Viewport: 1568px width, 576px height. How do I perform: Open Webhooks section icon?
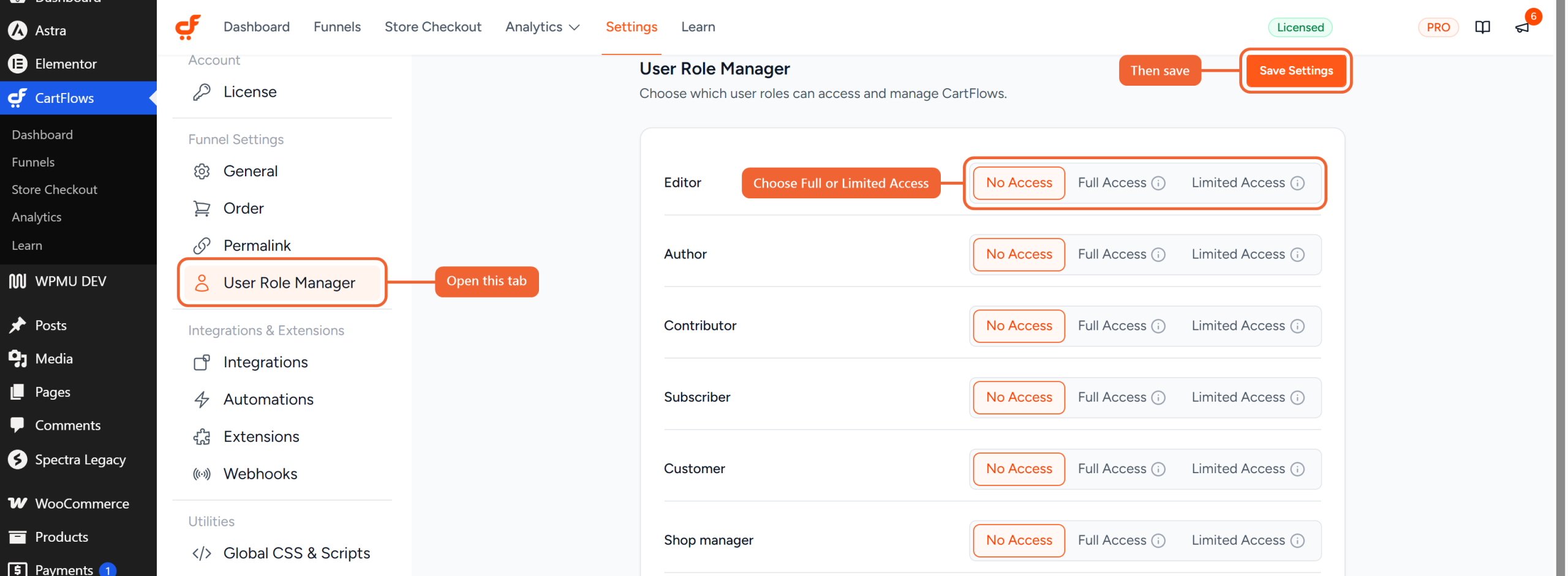coord(202,474)
